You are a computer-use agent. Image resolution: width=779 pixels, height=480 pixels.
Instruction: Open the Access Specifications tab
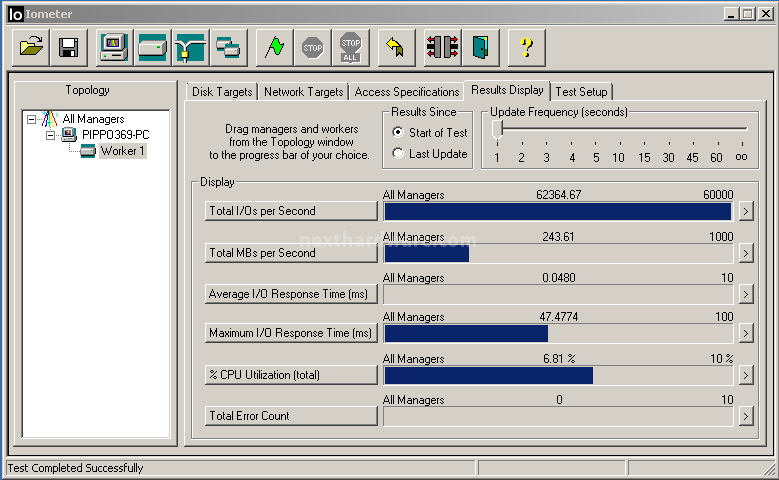406,92
